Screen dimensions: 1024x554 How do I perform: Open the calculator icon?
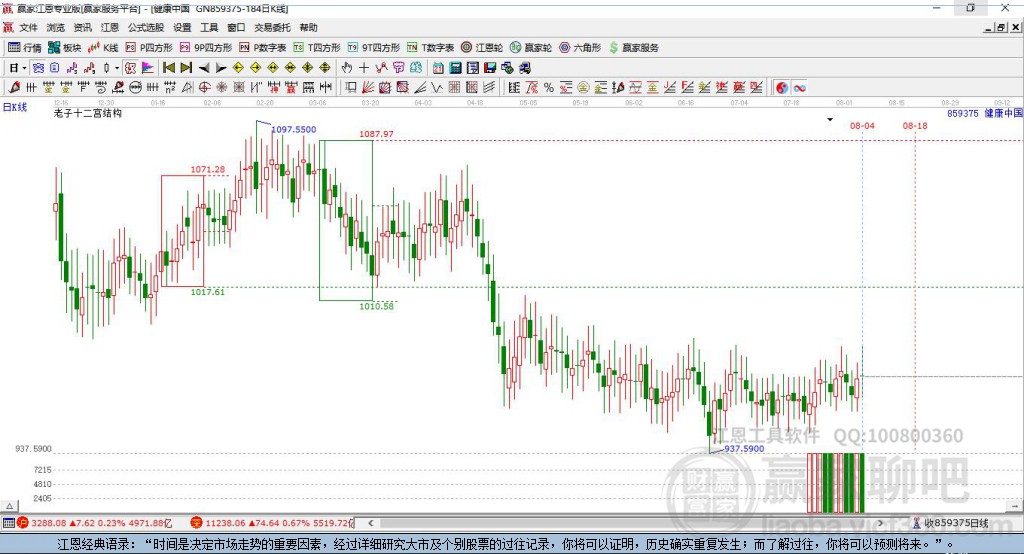coord(456,68)
